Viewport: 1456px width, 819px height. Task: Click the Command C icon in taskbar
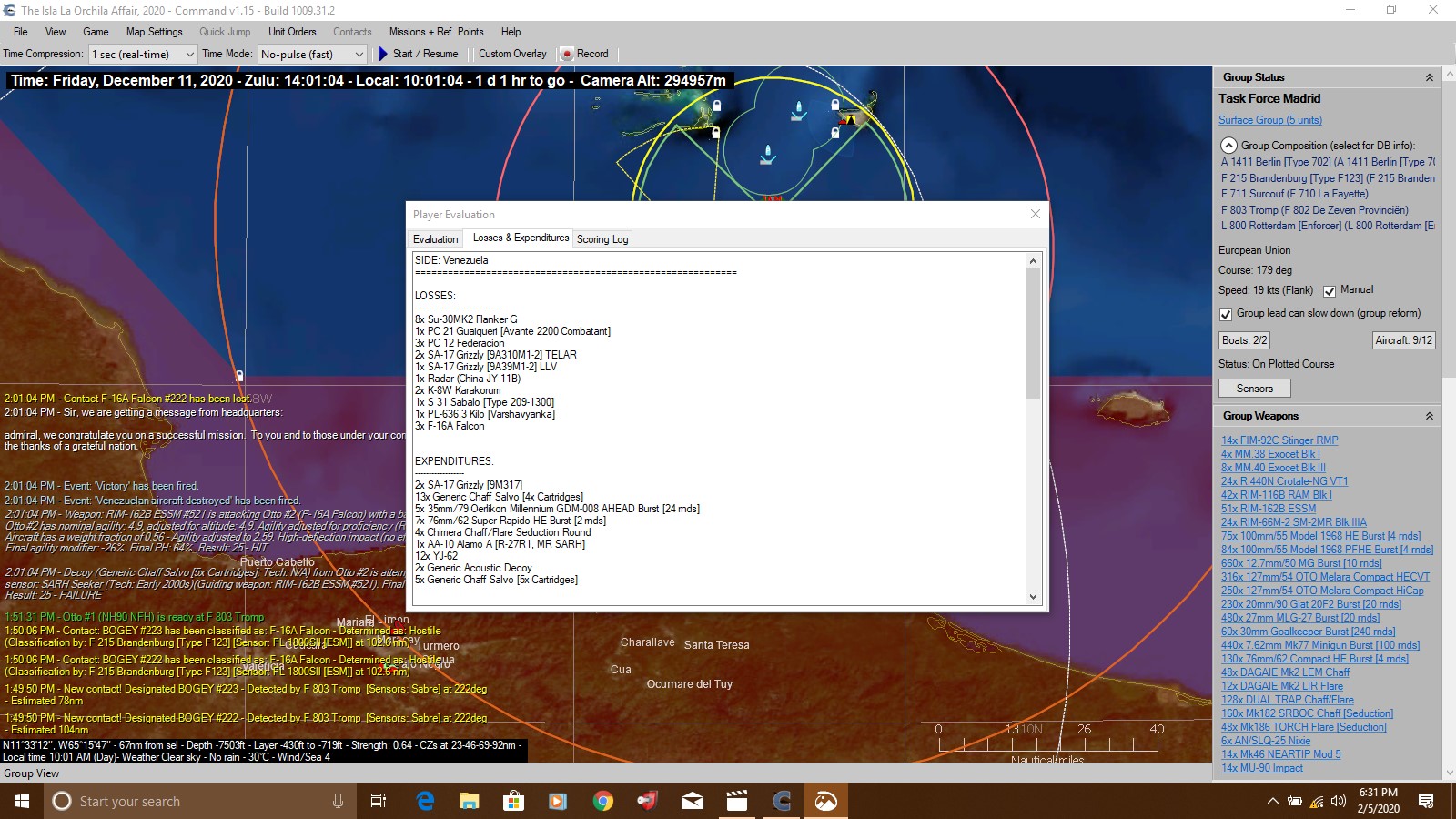(x=781, y=801)
